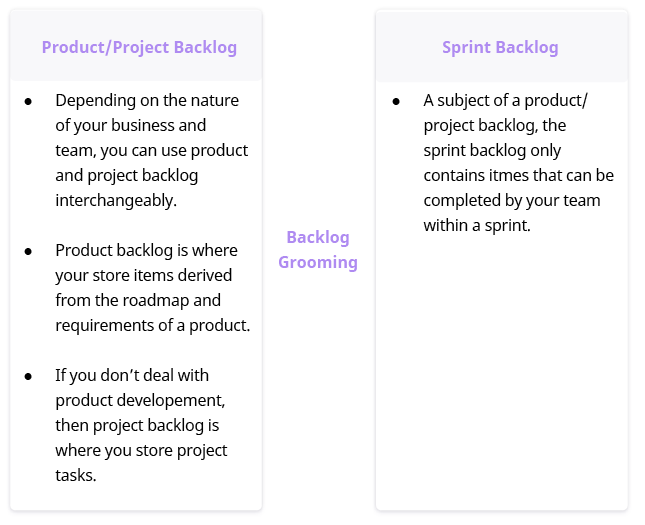
Task: Click the first bullet in Product/Project Backlog card
Action: click(x=28, y=101)
